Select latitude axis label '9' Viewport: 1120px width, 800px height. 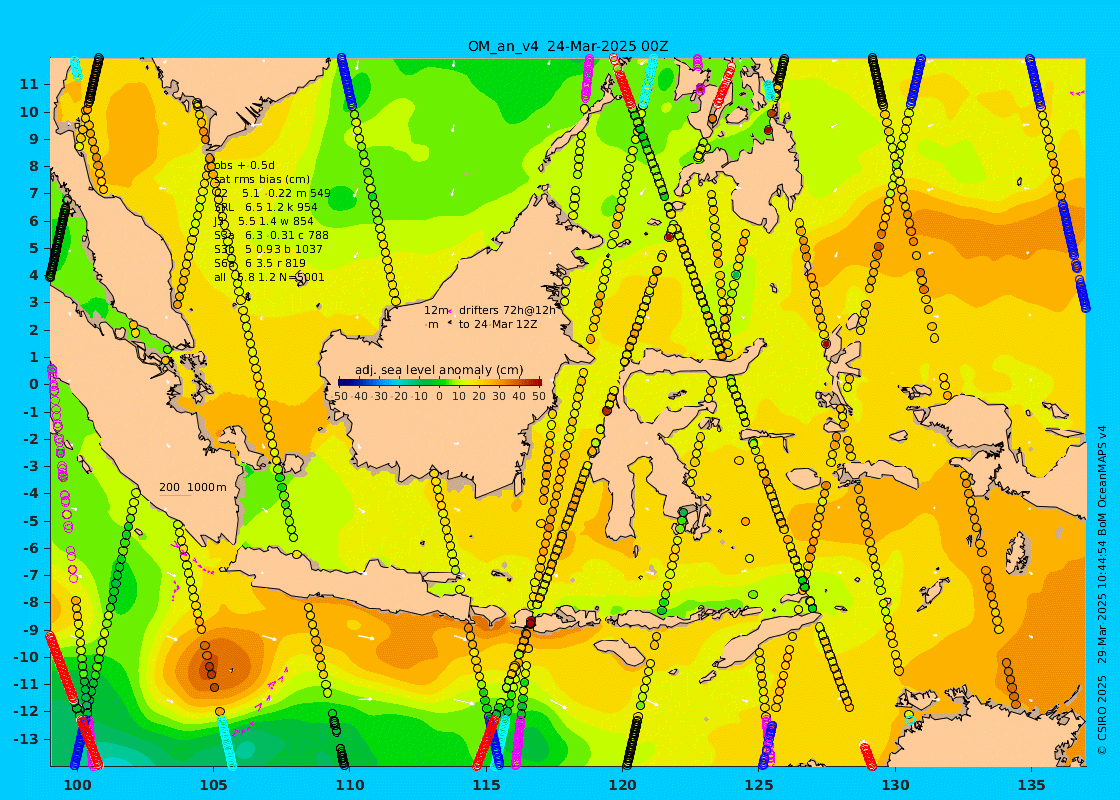[34, 139]
